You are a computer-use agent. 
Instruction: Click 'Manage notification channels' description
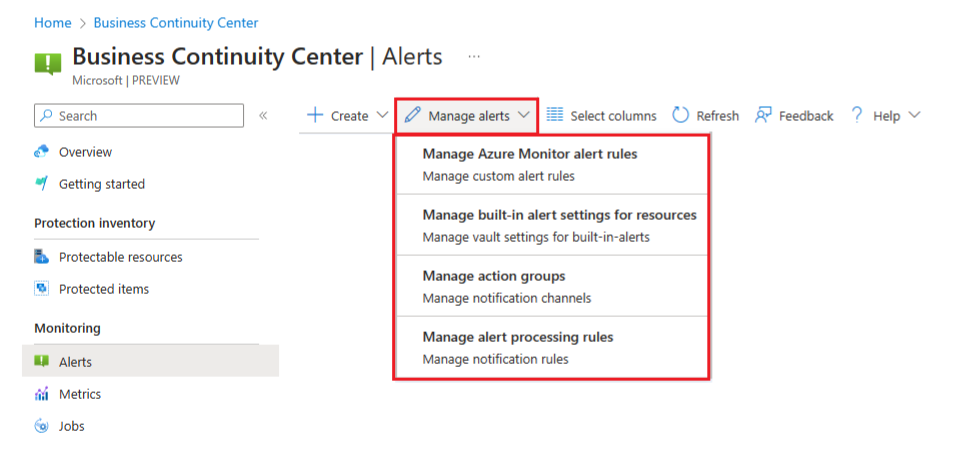[x=507, y=298]
